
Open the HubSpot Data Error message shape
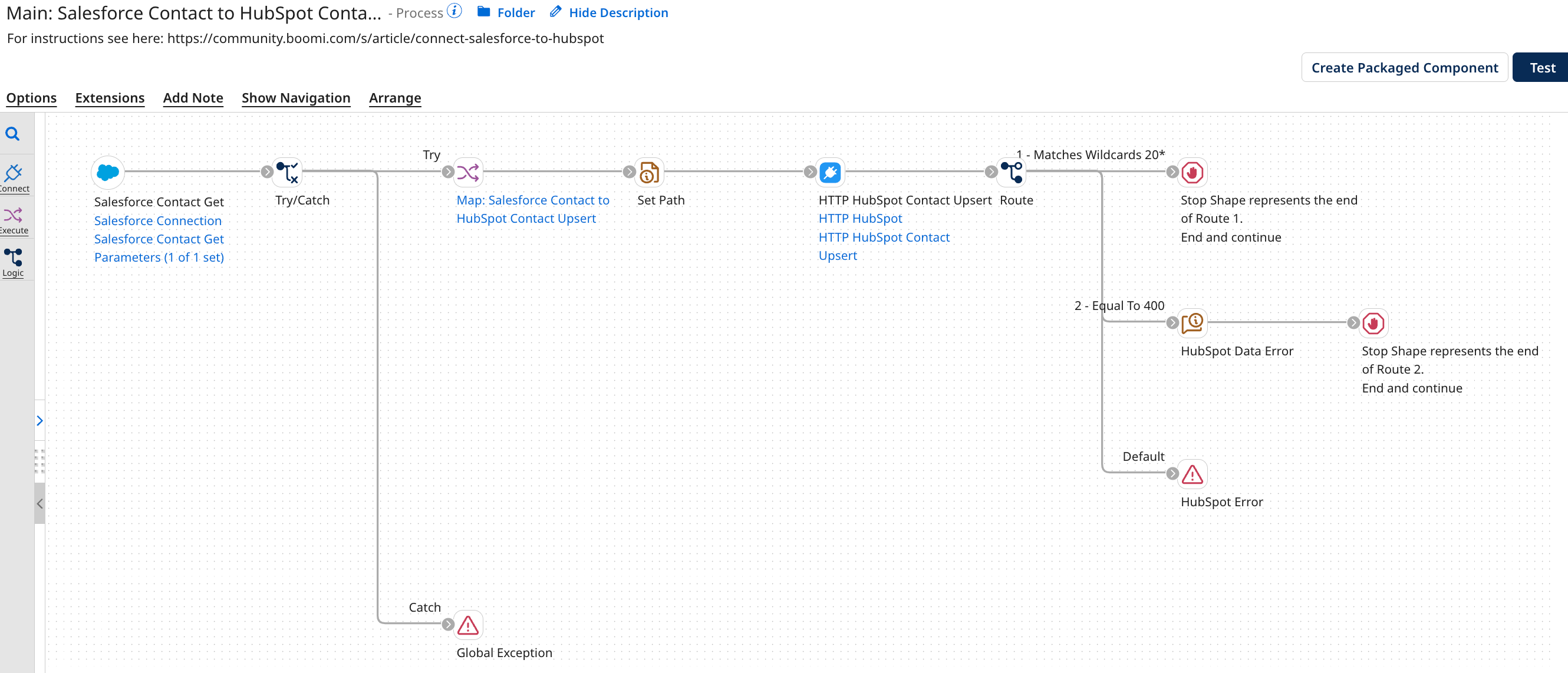coord(1192,323)
